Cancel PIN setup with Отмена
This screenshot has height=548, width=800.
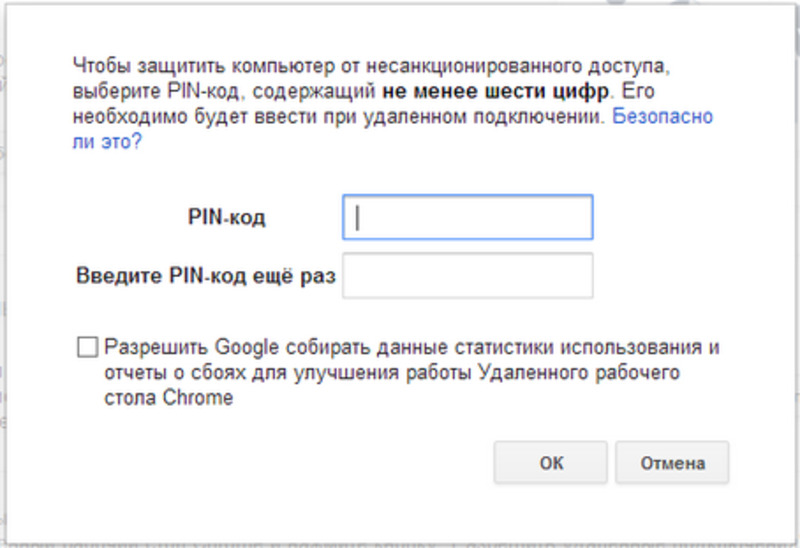coord(672,462)
